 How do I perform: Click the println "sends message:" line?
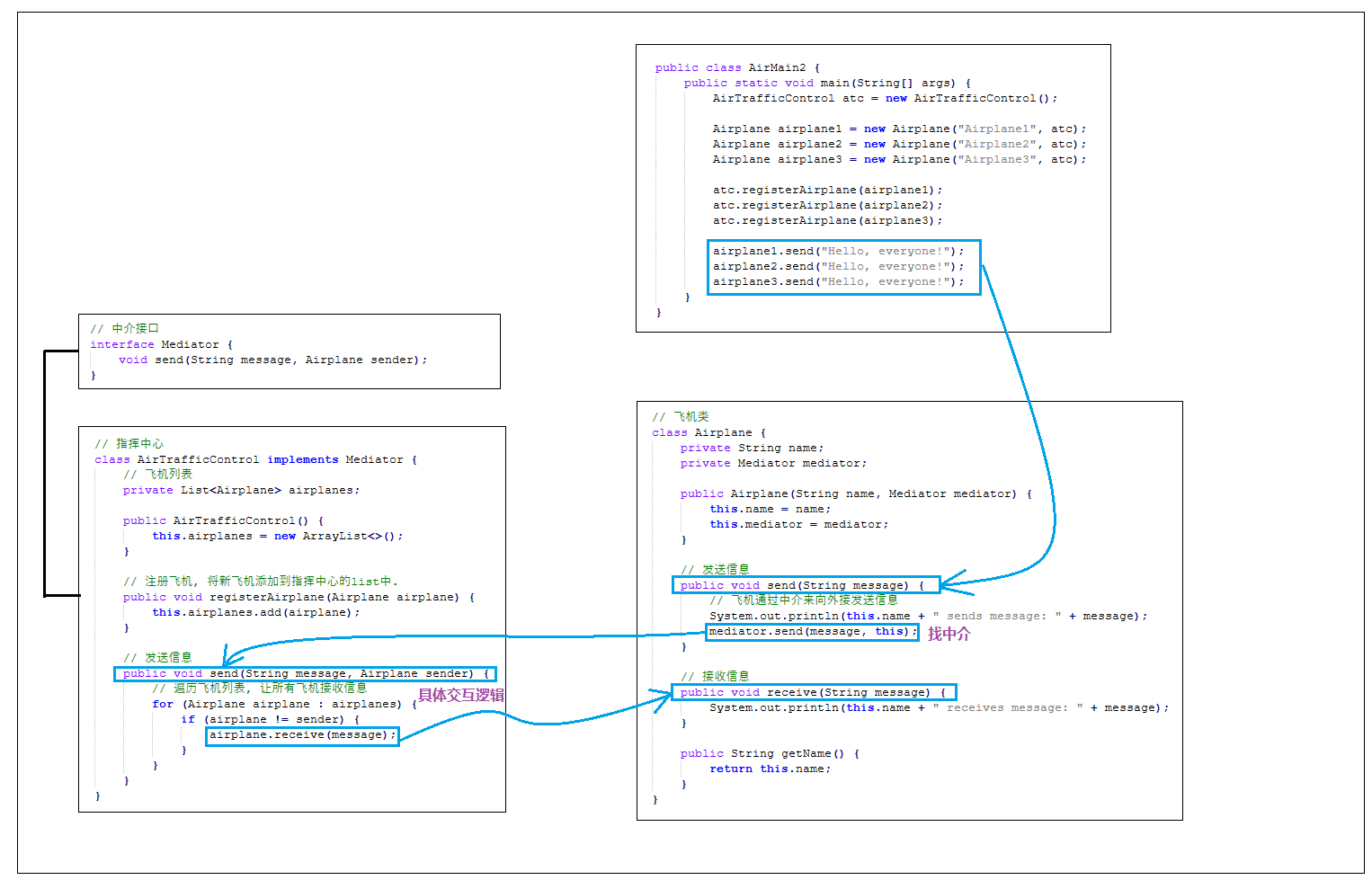click(929, 616)
